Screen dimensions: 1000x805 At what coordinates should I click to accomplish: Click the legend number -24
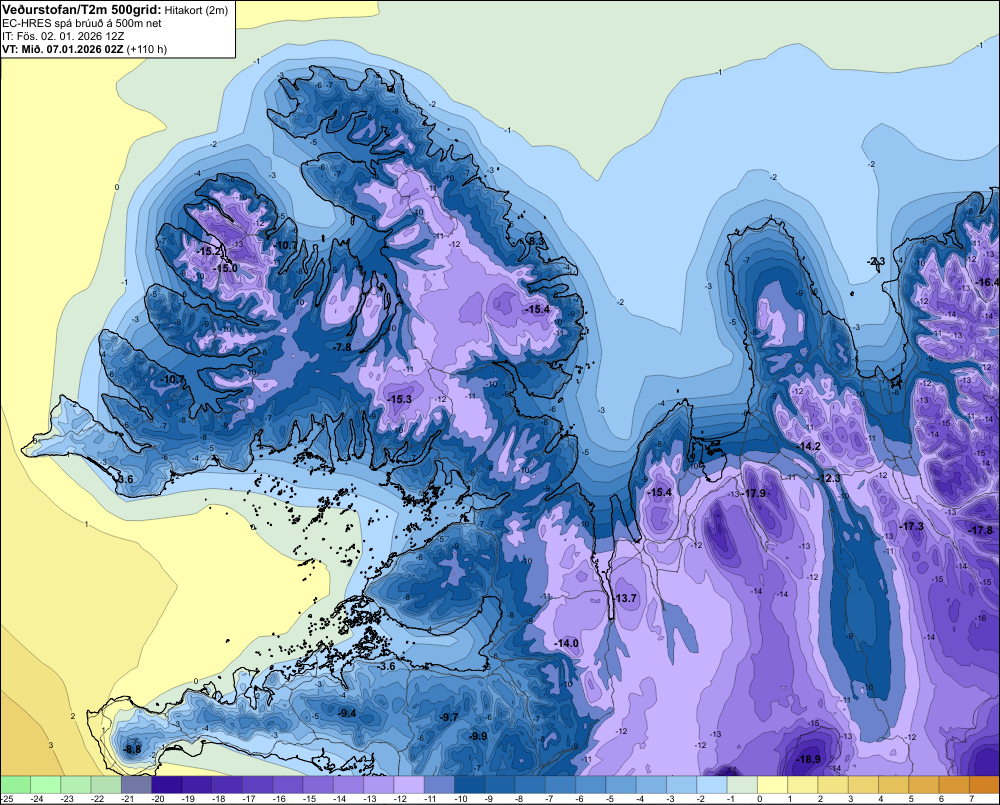tap(38, 799)
